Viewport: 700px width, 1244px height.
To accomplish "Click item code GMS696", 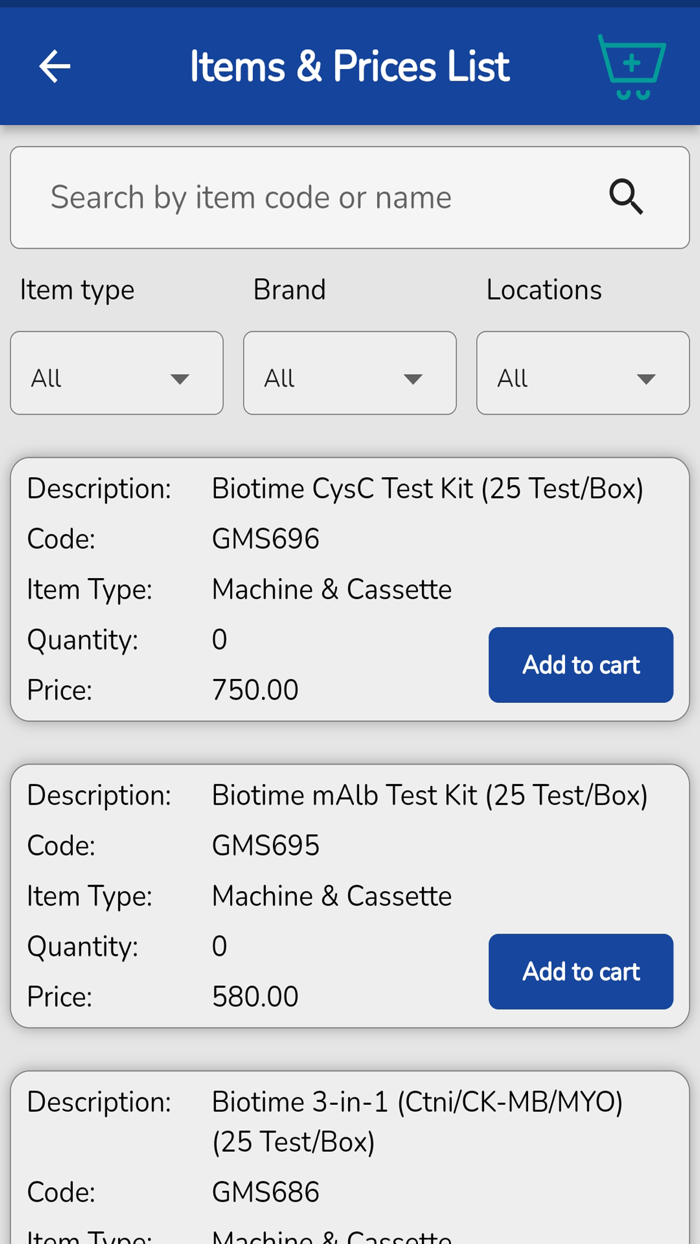I will [x=265, y=539].
